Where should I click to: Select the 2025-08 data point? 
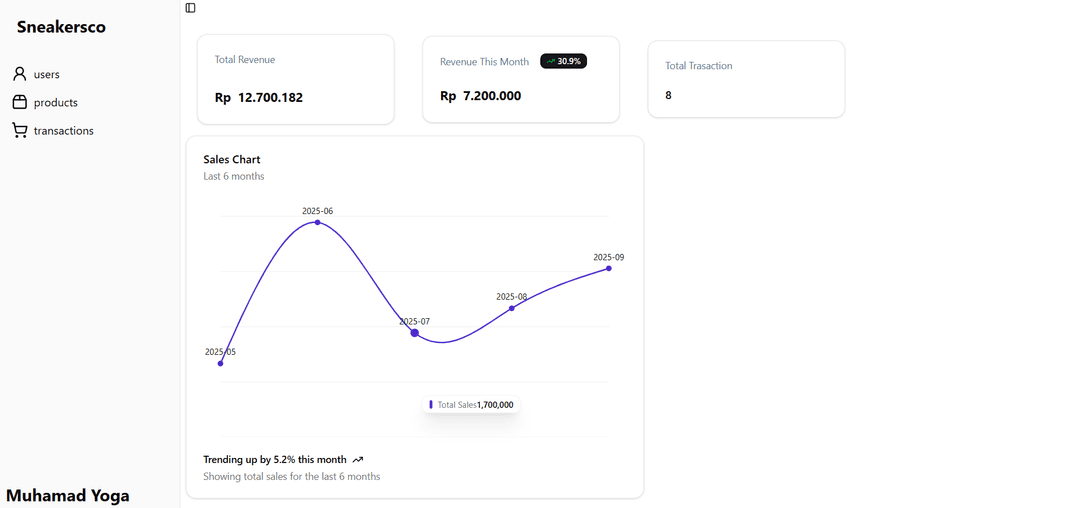point(512,308)
